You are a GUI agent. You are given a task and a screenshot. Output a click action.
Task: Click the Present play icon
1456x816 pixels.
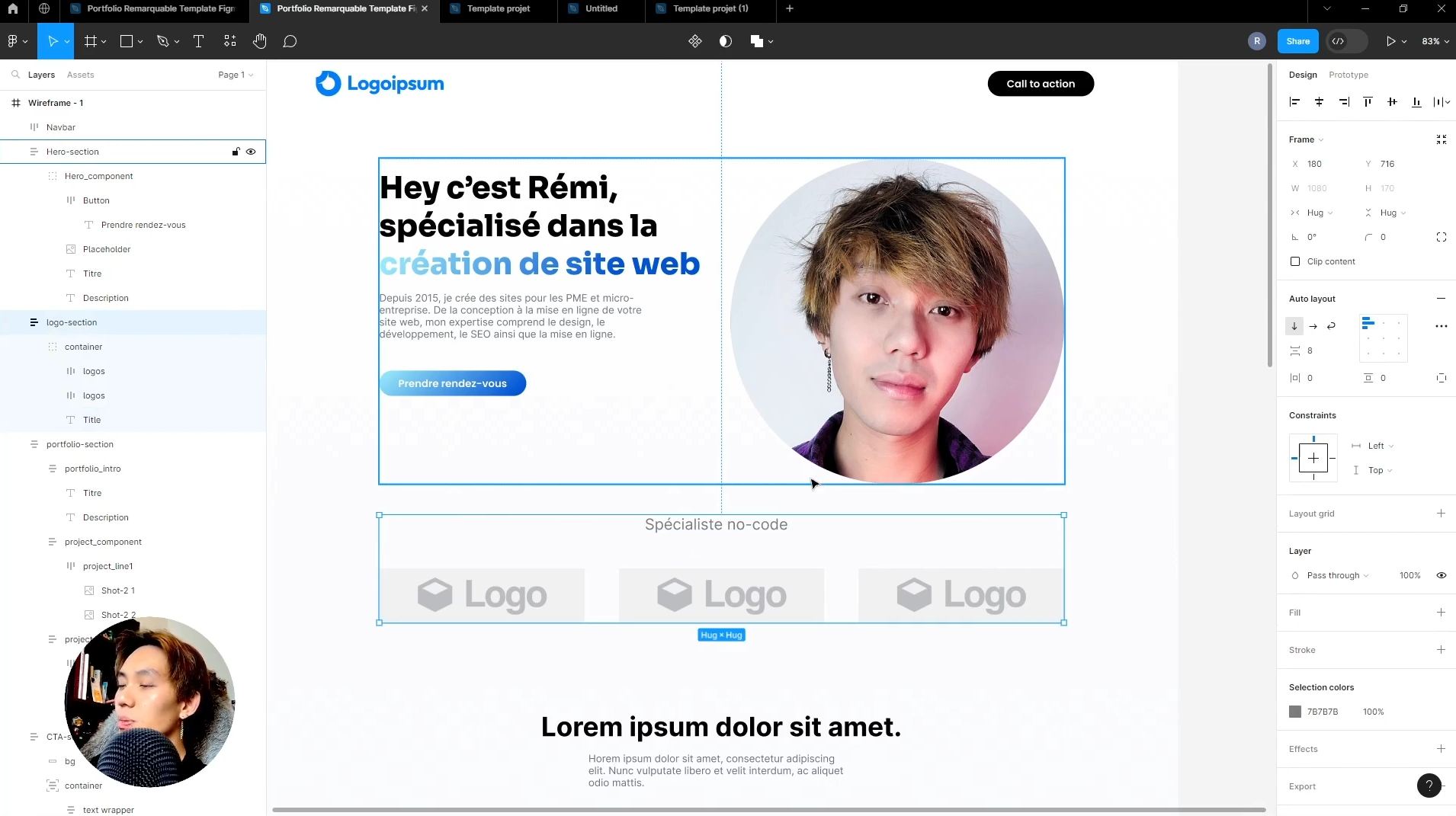click(1390, 41)
